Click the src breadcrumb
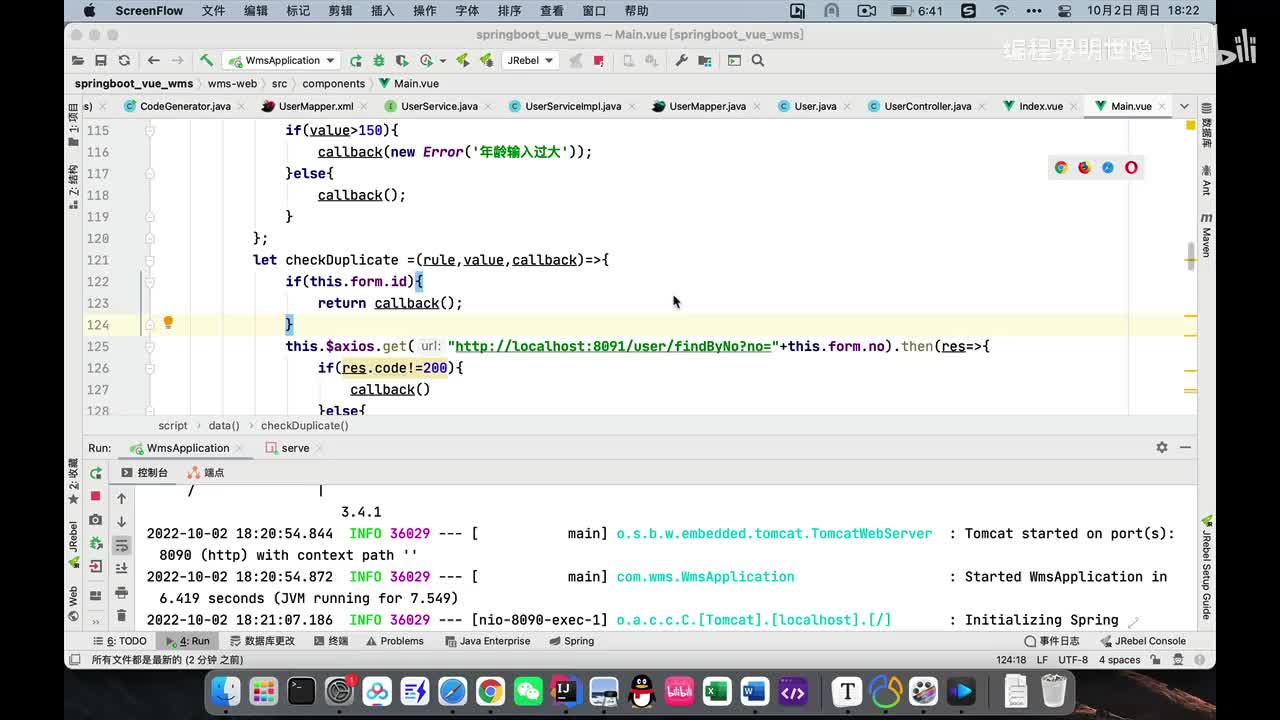Image resolution: width=1280 pixels, height=720 pixels. pos(279,84)
